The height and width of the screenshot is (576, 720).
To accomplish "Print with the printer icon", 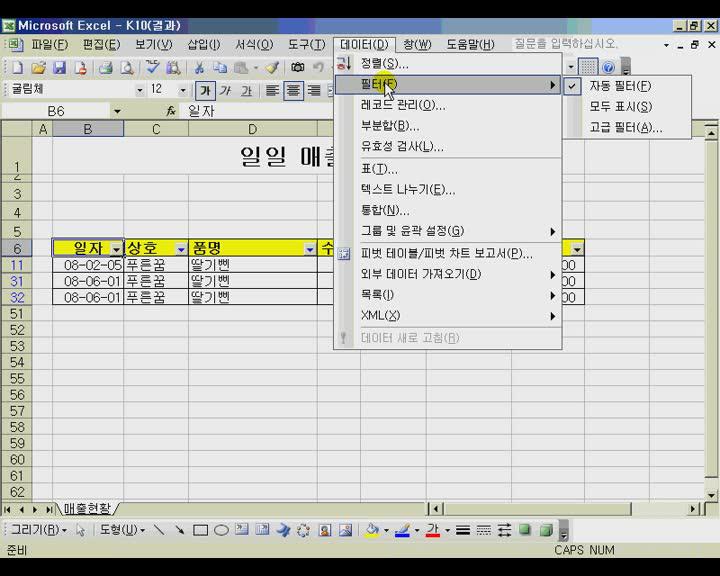I will tap(106, 68).
